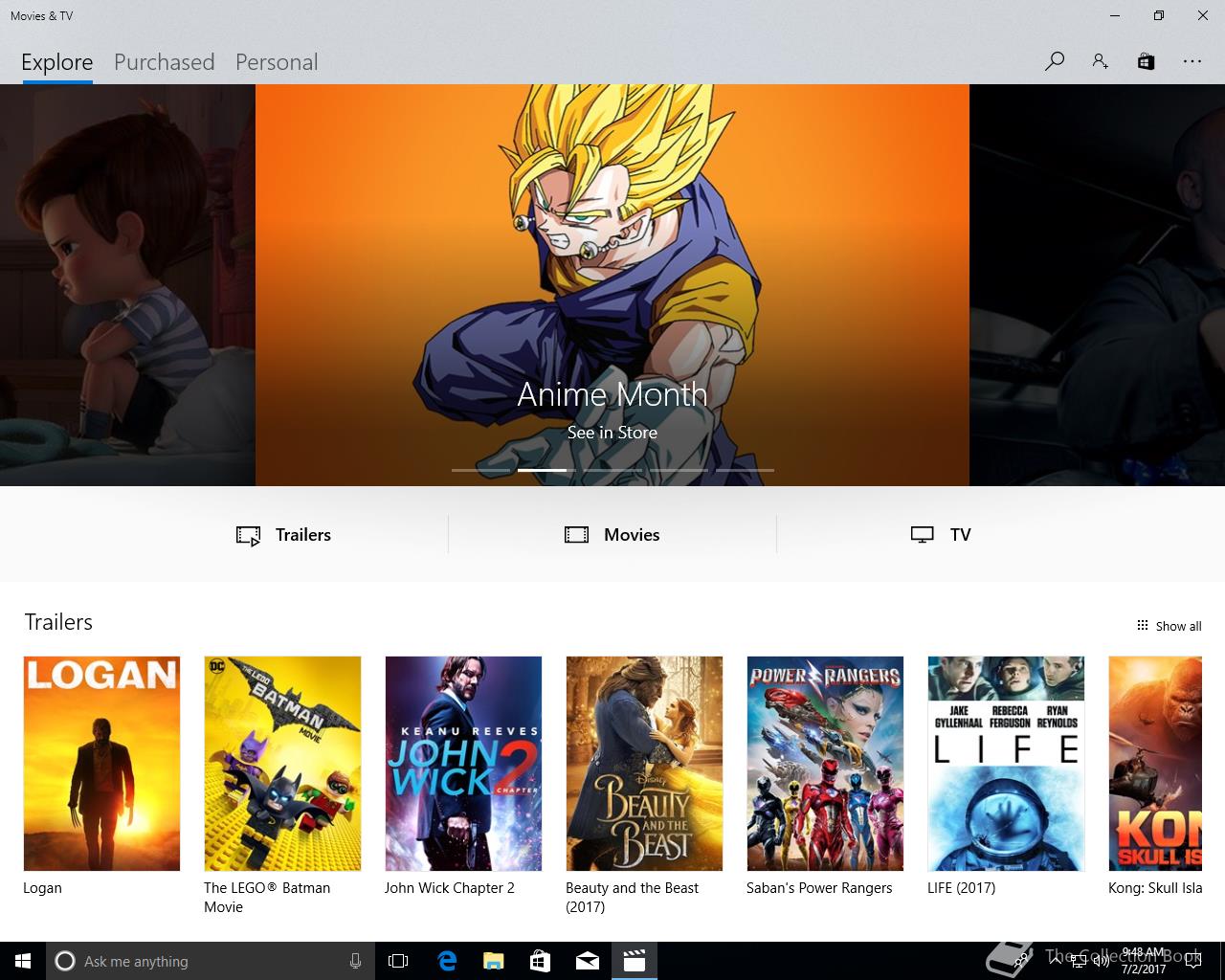
Task: Show all trailers
Action: (x=1169, y=626)
